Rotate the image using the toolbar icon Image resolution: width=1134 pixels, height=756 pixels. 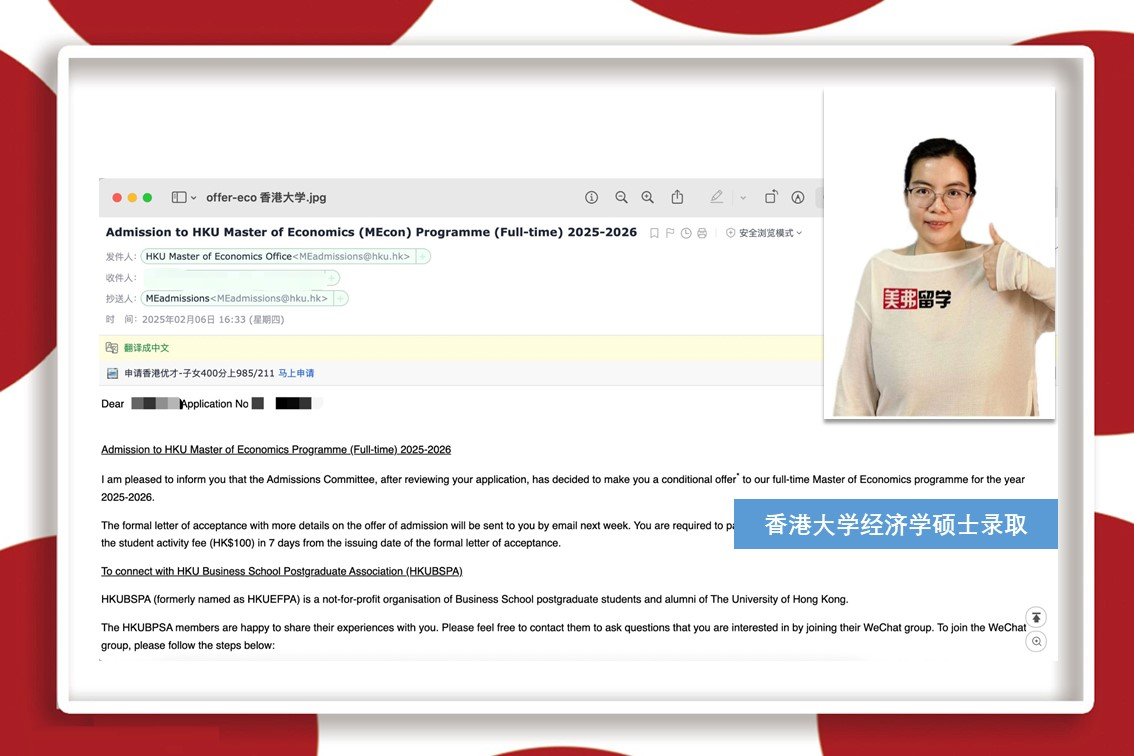[771, 198]
